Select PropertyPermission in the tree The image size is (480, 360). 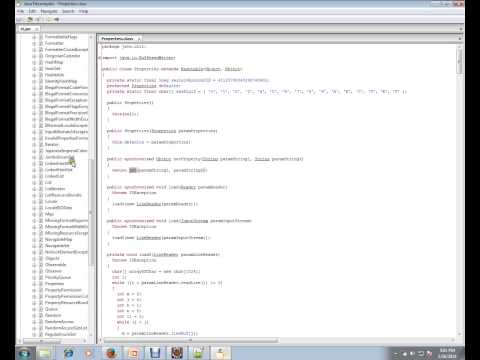63,290
